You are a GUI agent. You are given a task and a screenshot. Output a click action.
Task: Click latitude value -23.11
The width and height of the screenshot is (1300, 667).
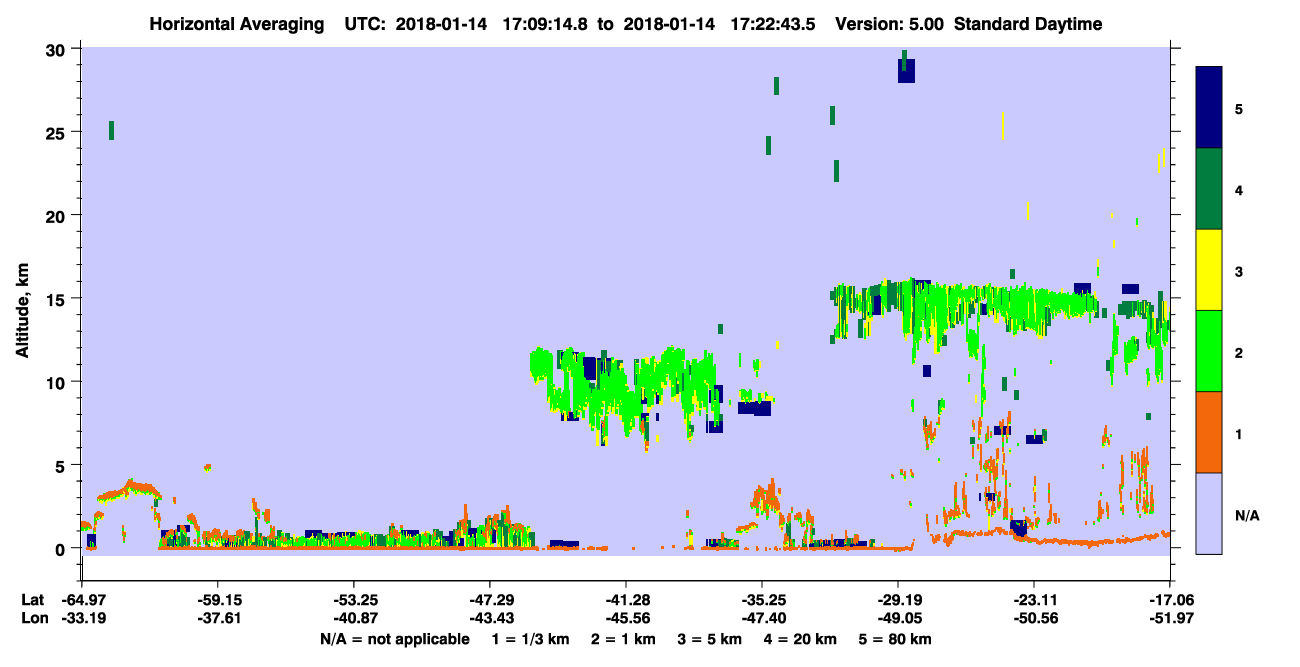pyautogui.click(x=1033, y=600)
